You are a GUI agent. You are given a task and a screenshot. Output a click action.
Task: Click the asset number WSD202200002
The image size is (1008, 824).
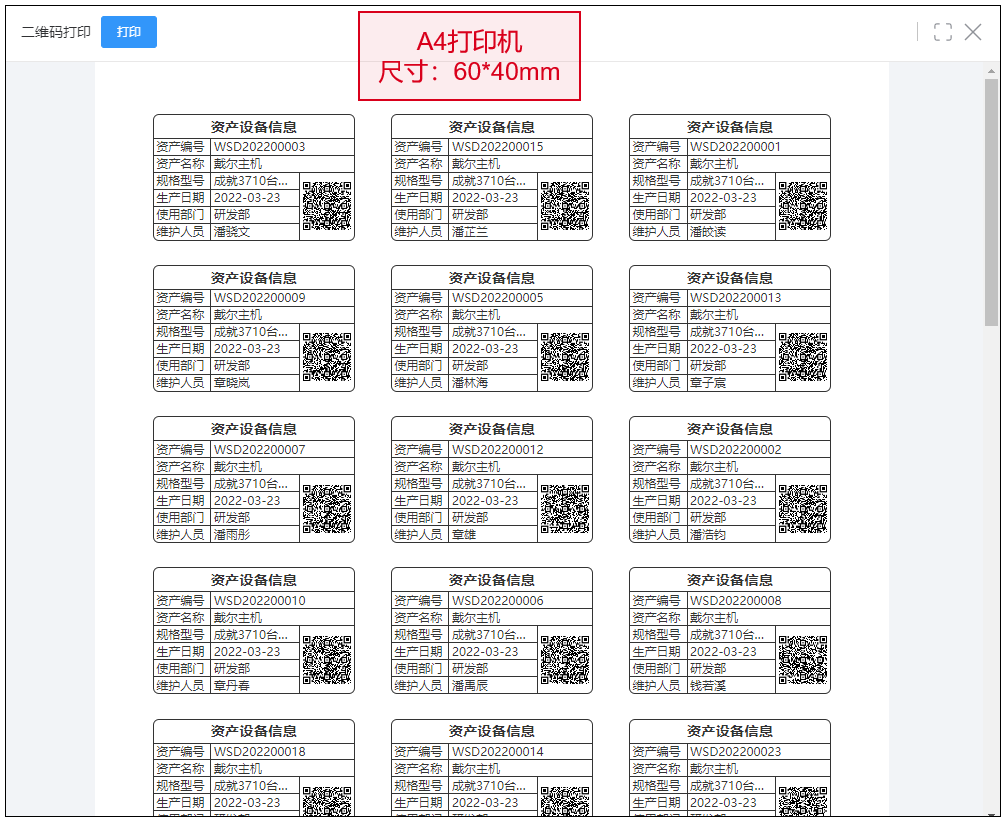point(735,450)
